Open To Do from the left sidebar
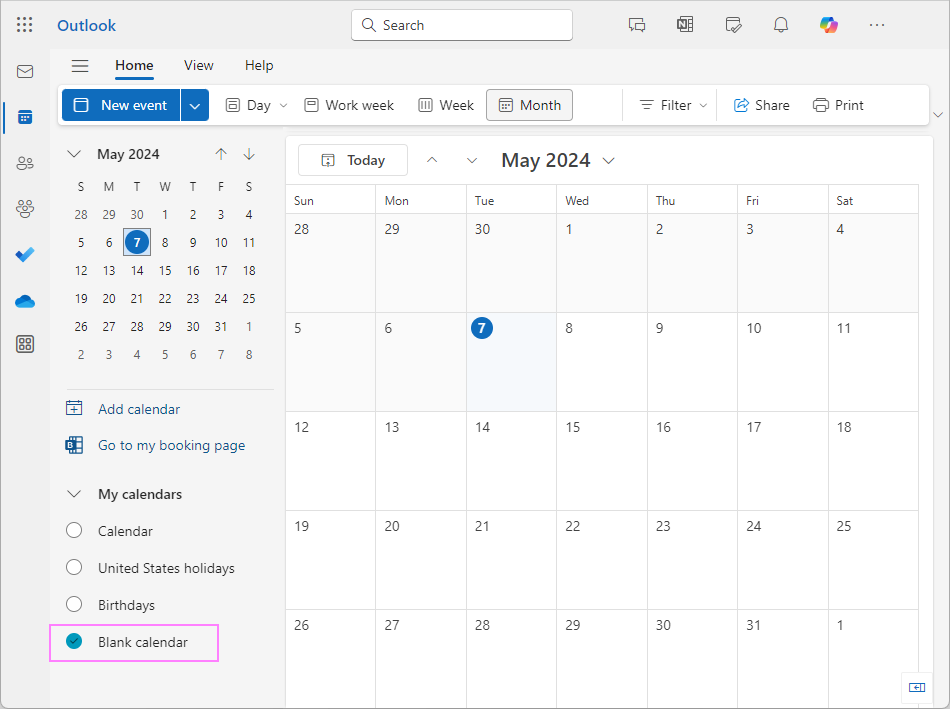950x709 pixels. point(25,255)
